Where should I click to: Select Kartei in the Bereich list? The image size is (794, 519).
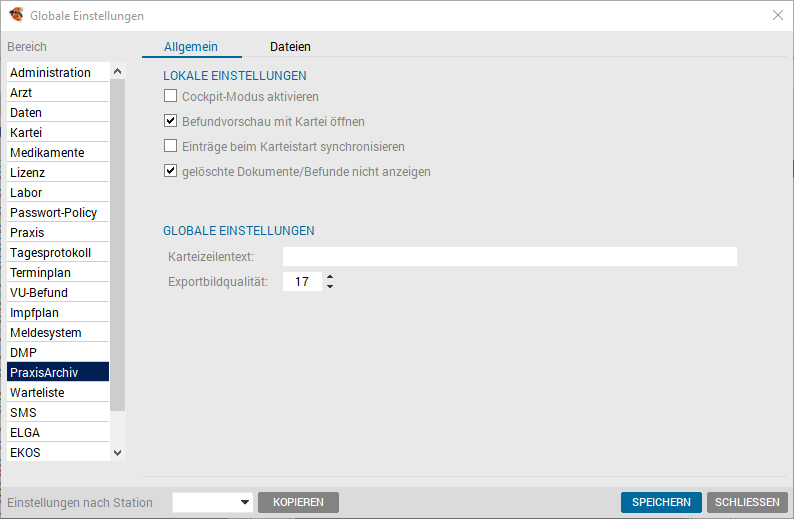[x=58, y=133]
